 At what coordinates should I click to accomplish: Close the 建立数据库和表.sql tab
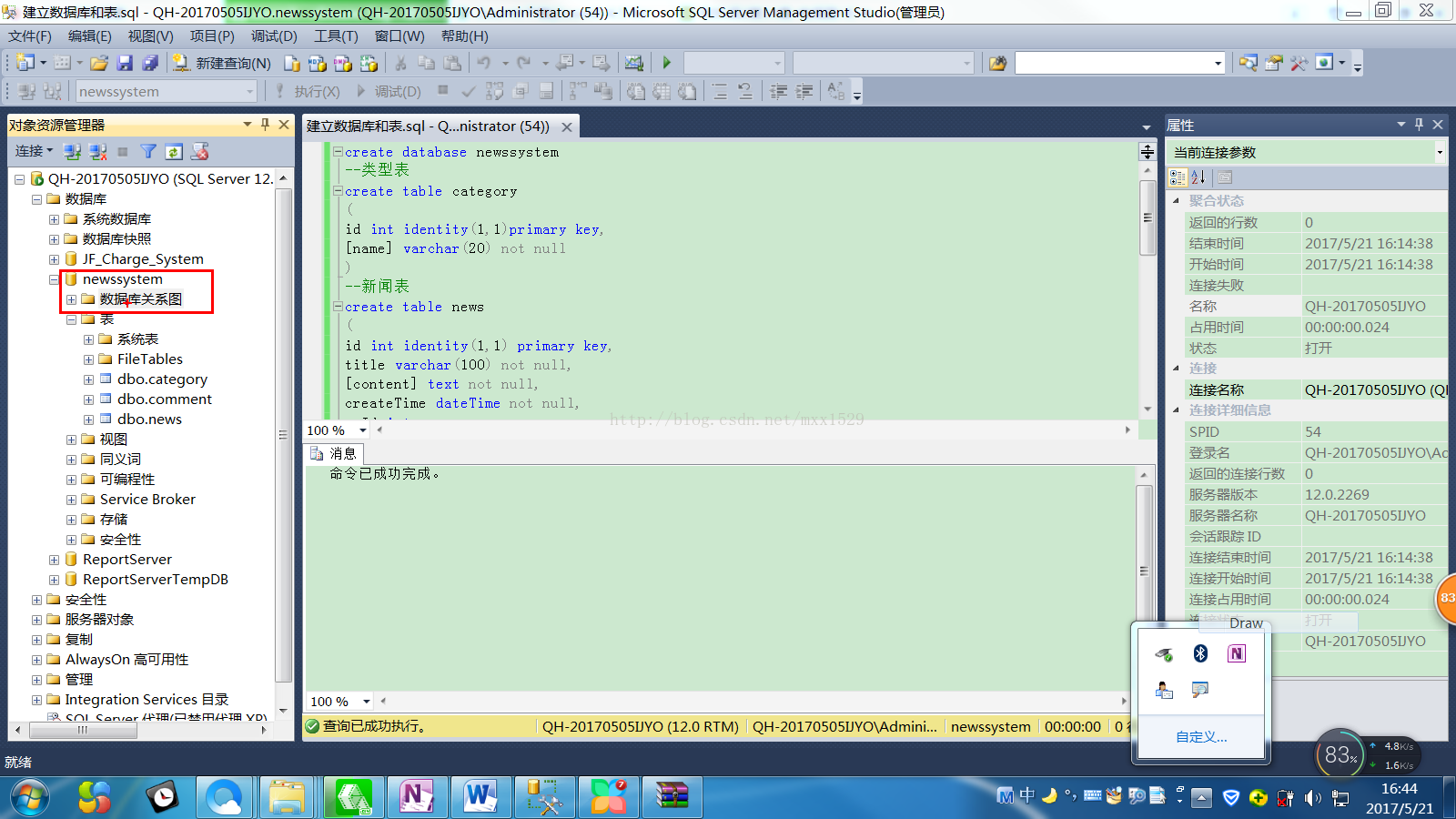point(567,126)
